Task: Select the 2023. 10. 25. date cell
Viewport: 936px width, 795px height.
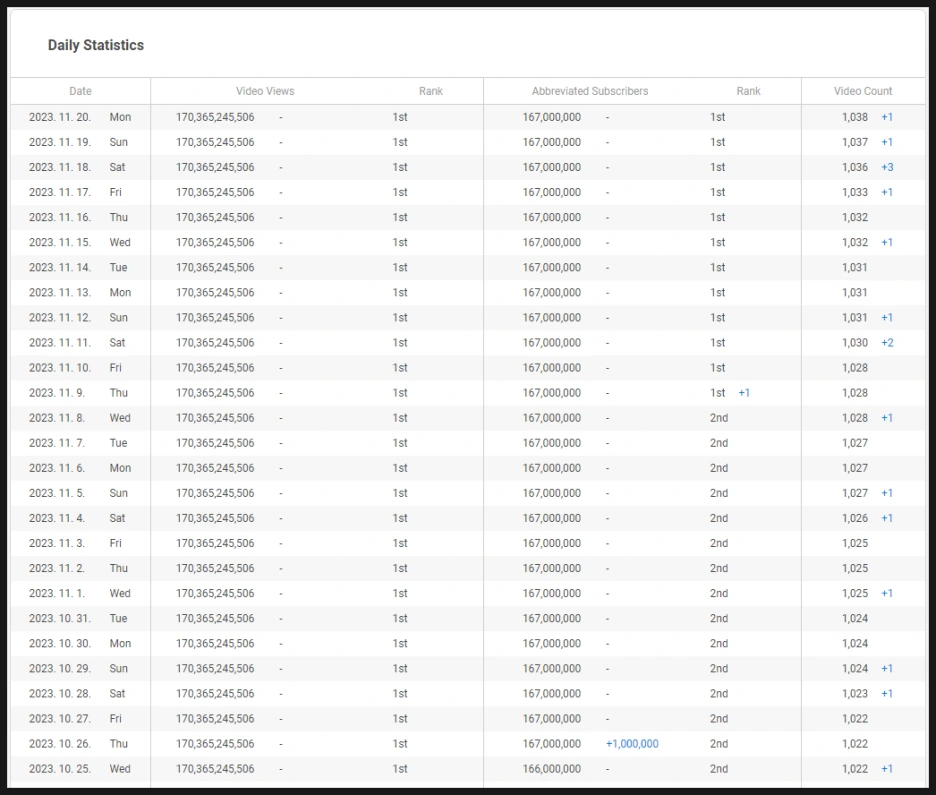Action: (x=60, y=769)
